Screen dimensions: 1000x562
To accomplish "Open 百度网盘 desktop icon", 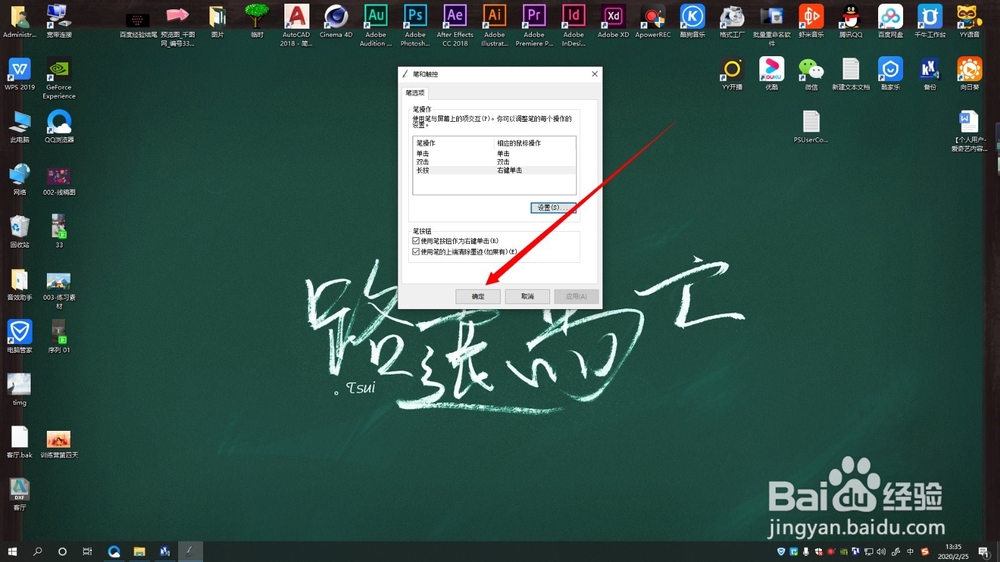I will click(890, 21).
